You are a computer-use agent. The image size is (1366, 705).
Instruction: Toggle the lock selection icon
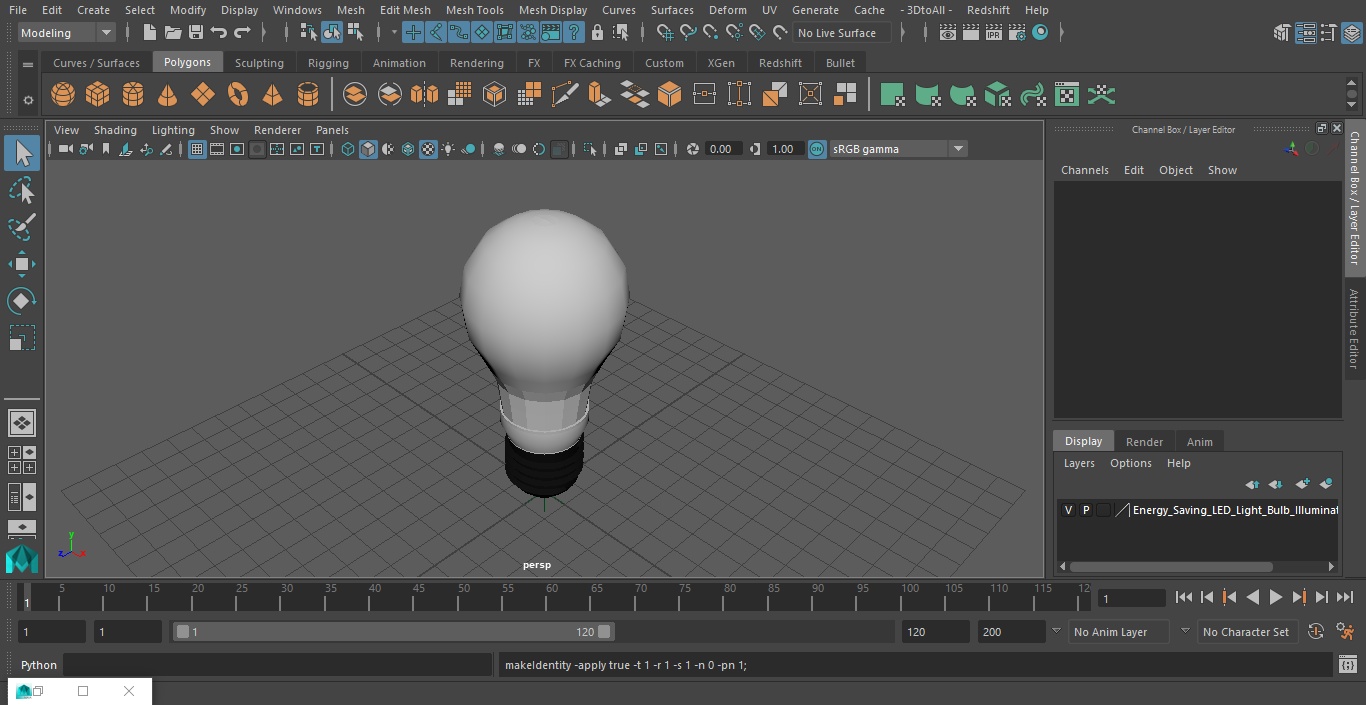coord(597,33)
